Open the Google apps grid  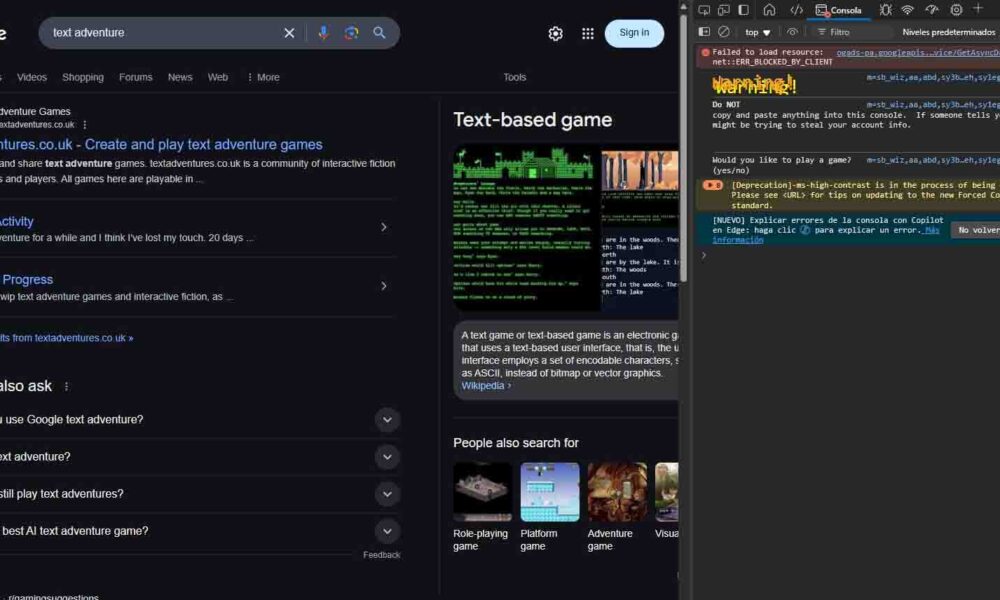click(588, 33)
